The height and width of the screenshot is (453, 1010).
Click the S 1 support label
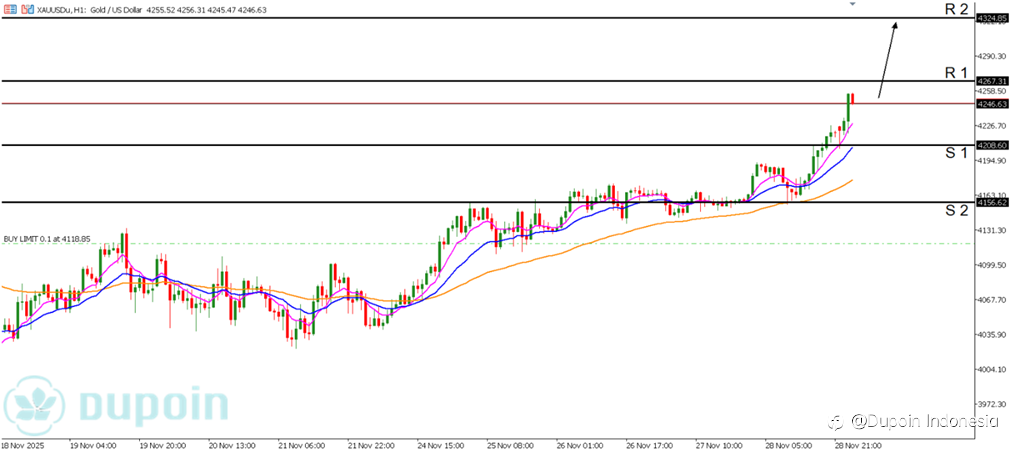(x=957, y=153)
